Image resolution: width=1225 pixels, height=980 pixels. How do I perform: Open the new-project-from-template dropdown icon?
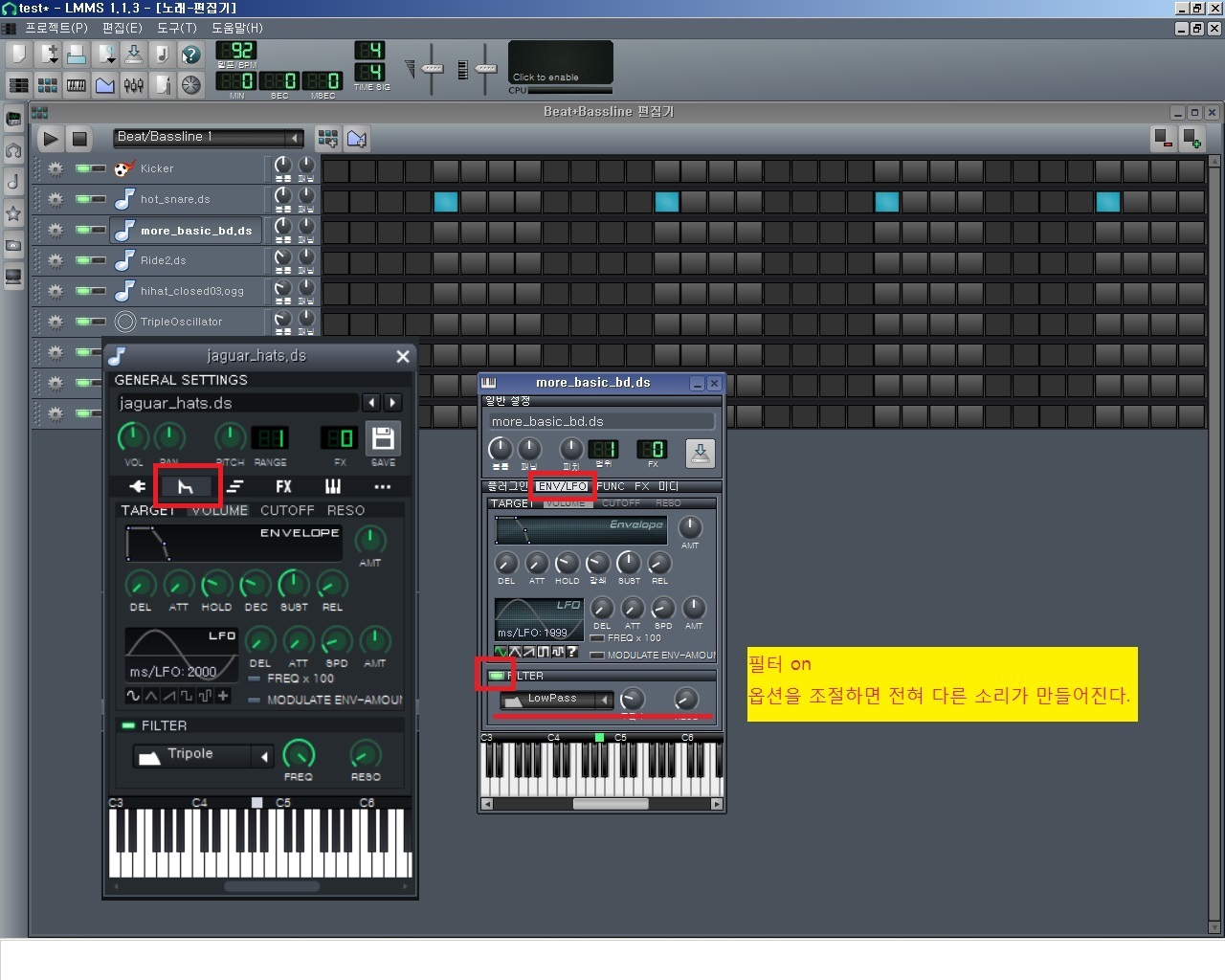(x=47, y=54)
